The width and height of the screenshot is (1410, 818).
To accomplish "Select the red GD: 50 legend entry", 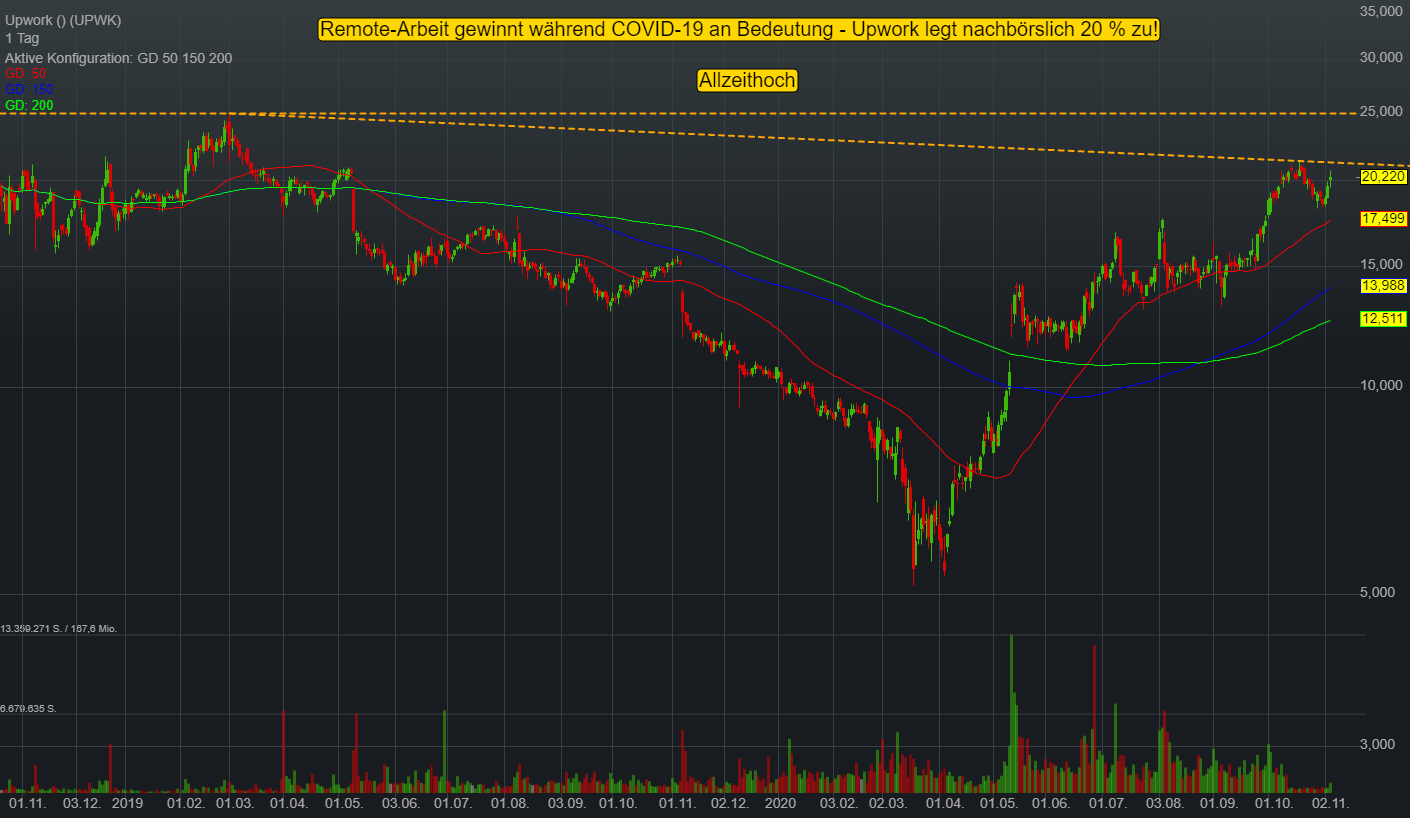I will (x=26, y=74).
